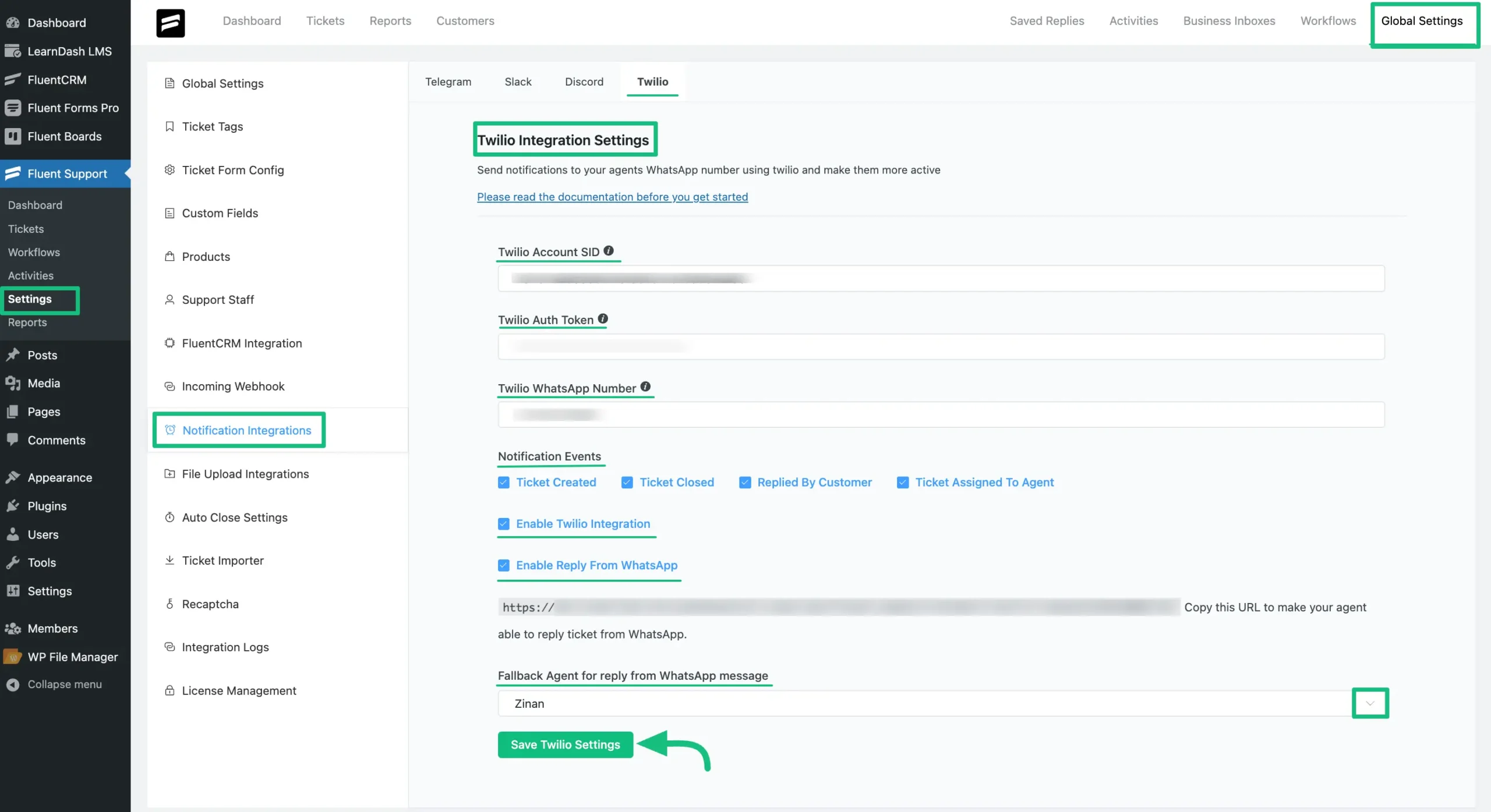Click the License Management lock icon

[x=169, y=690]
